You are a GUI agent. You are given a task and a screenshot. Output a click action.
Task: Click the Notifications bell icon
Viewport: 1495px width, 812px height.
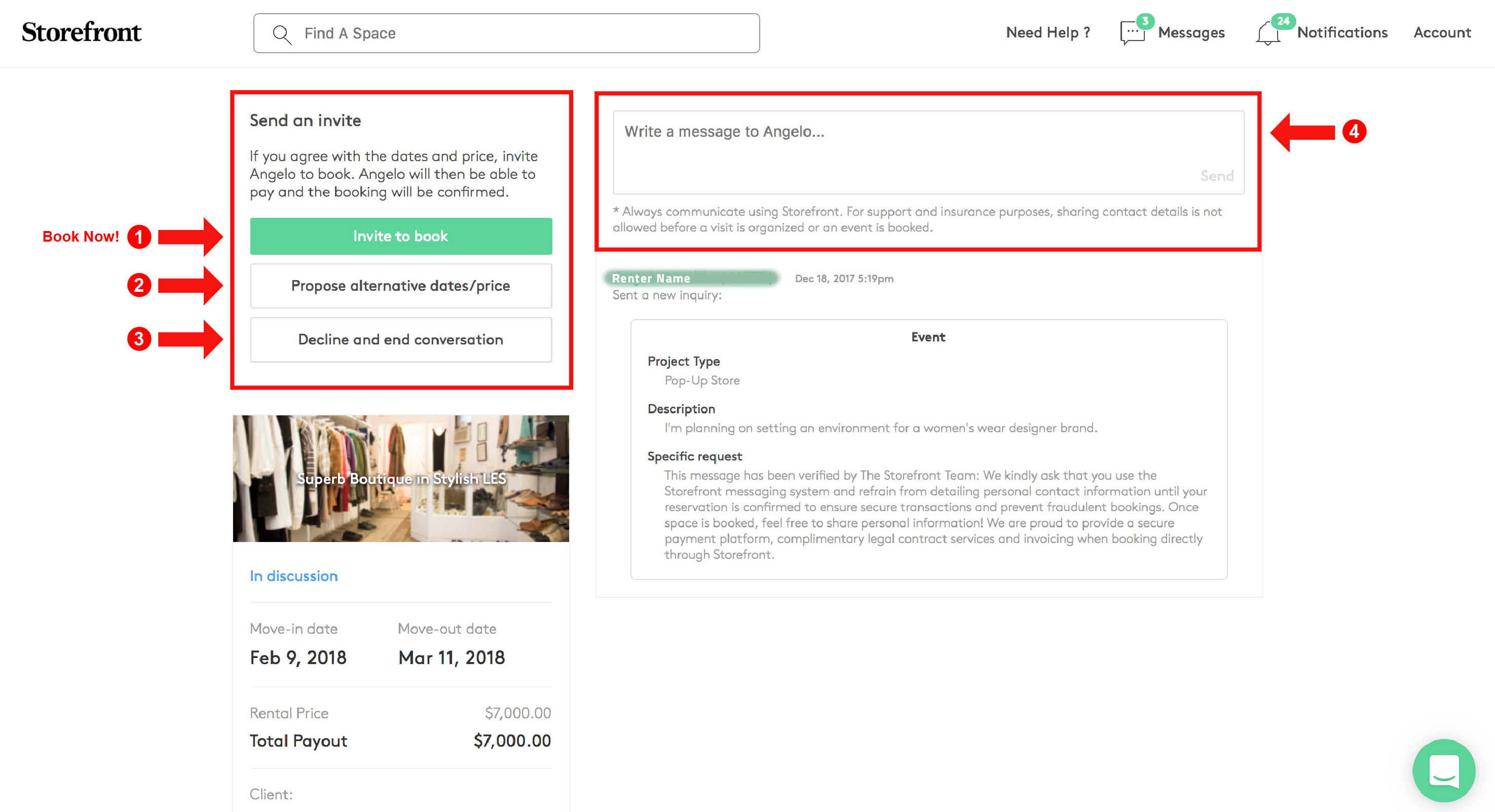point(1267,33)
